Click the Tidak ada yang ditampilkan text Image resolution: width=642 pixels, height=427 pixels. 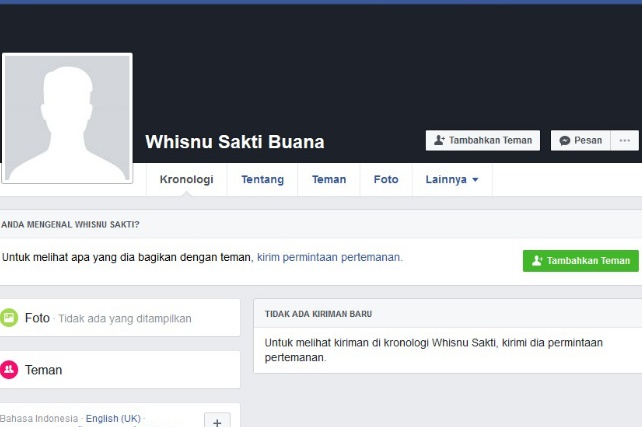coord(125,319)
